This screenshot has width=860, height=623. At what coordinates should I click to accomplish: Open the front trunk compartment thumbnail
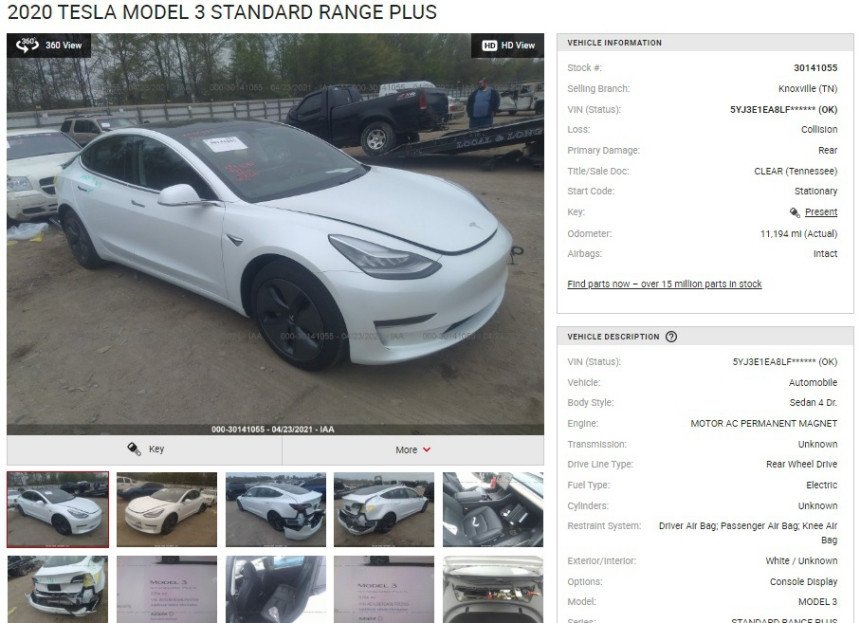pyautogui.click(x=493, y=589)
